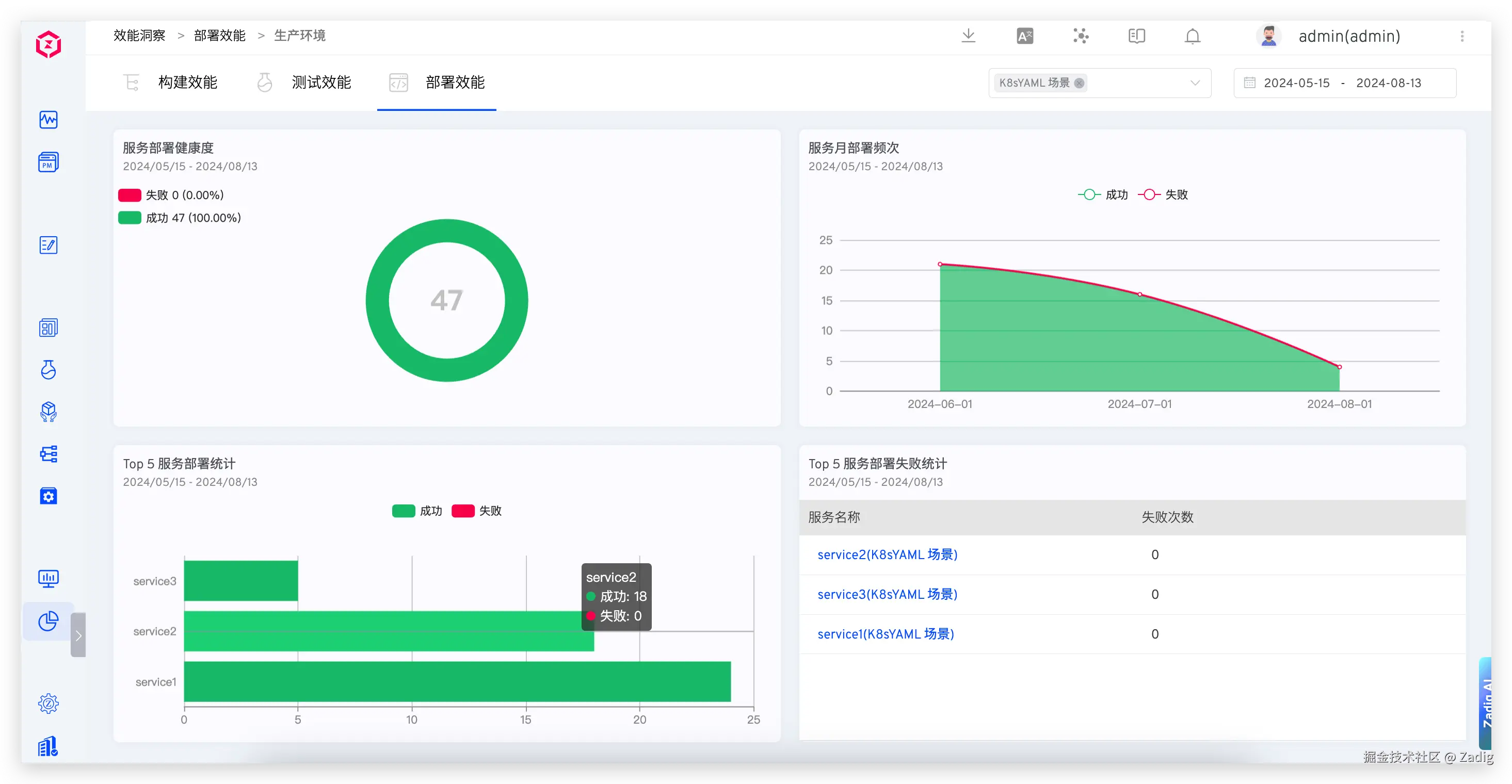Viewport: 1512px width, 784px height.
Task: Click the 部署效能 breadcrumb link
Action: coord(219,36)
